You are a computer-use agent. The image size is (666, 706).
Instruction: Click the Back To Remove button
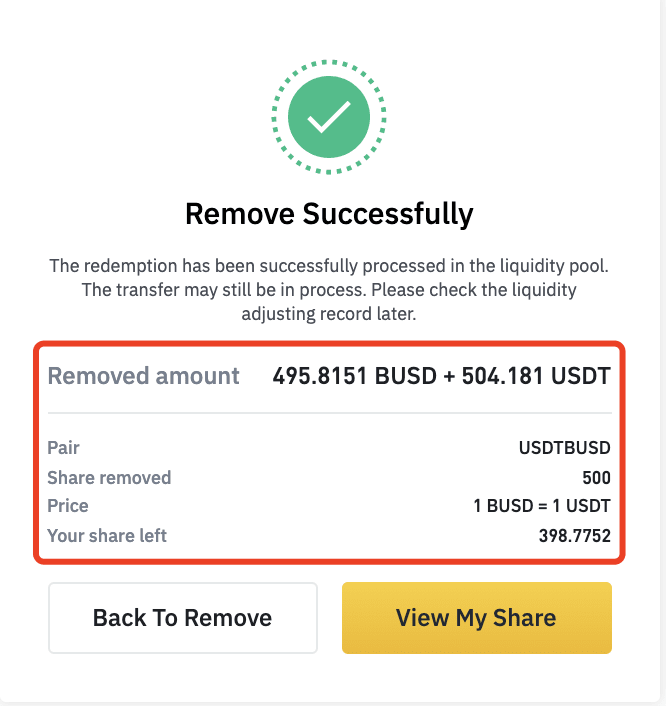tap(183, 618)
